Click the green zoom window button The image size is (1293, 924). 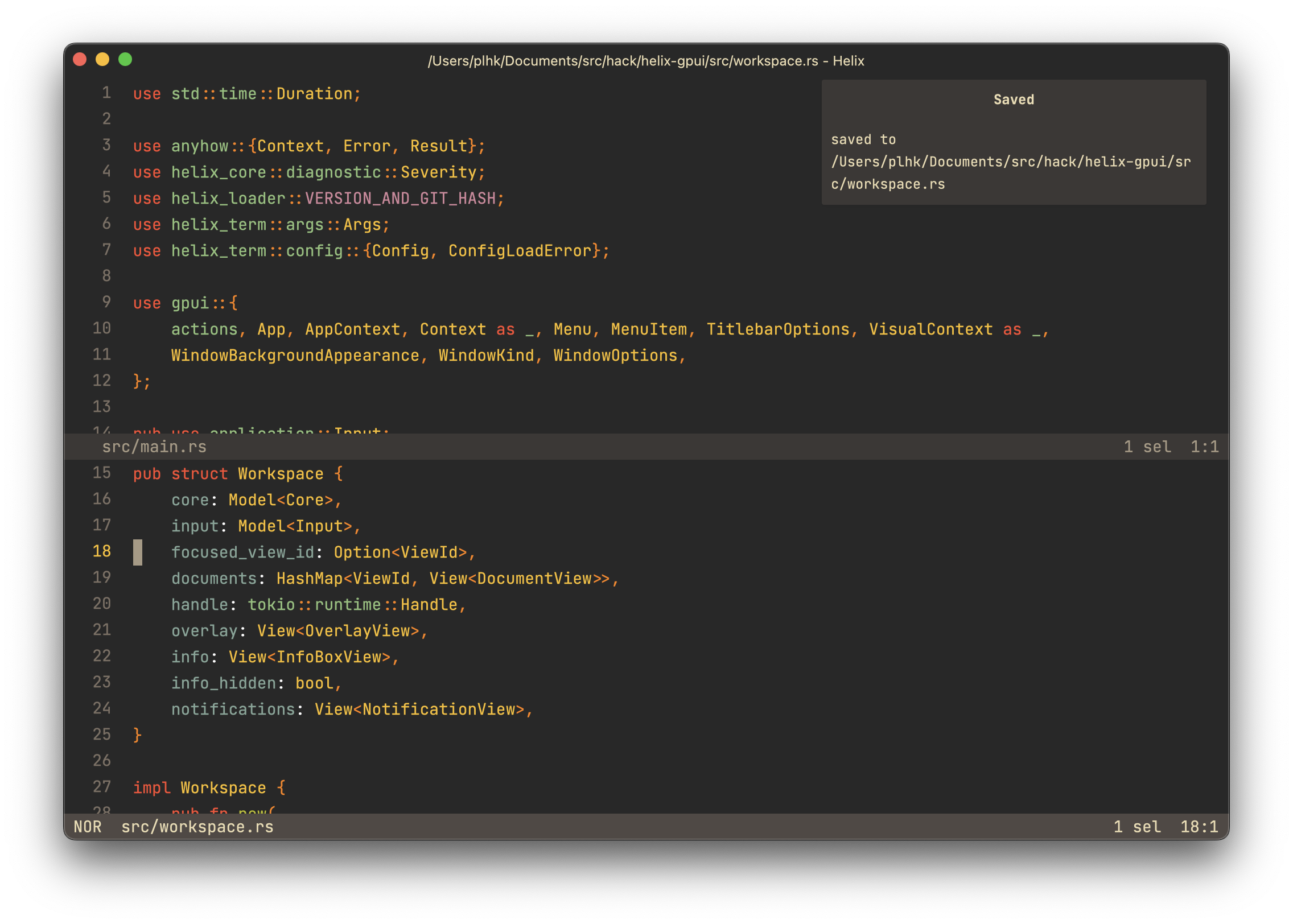point(125,60)
